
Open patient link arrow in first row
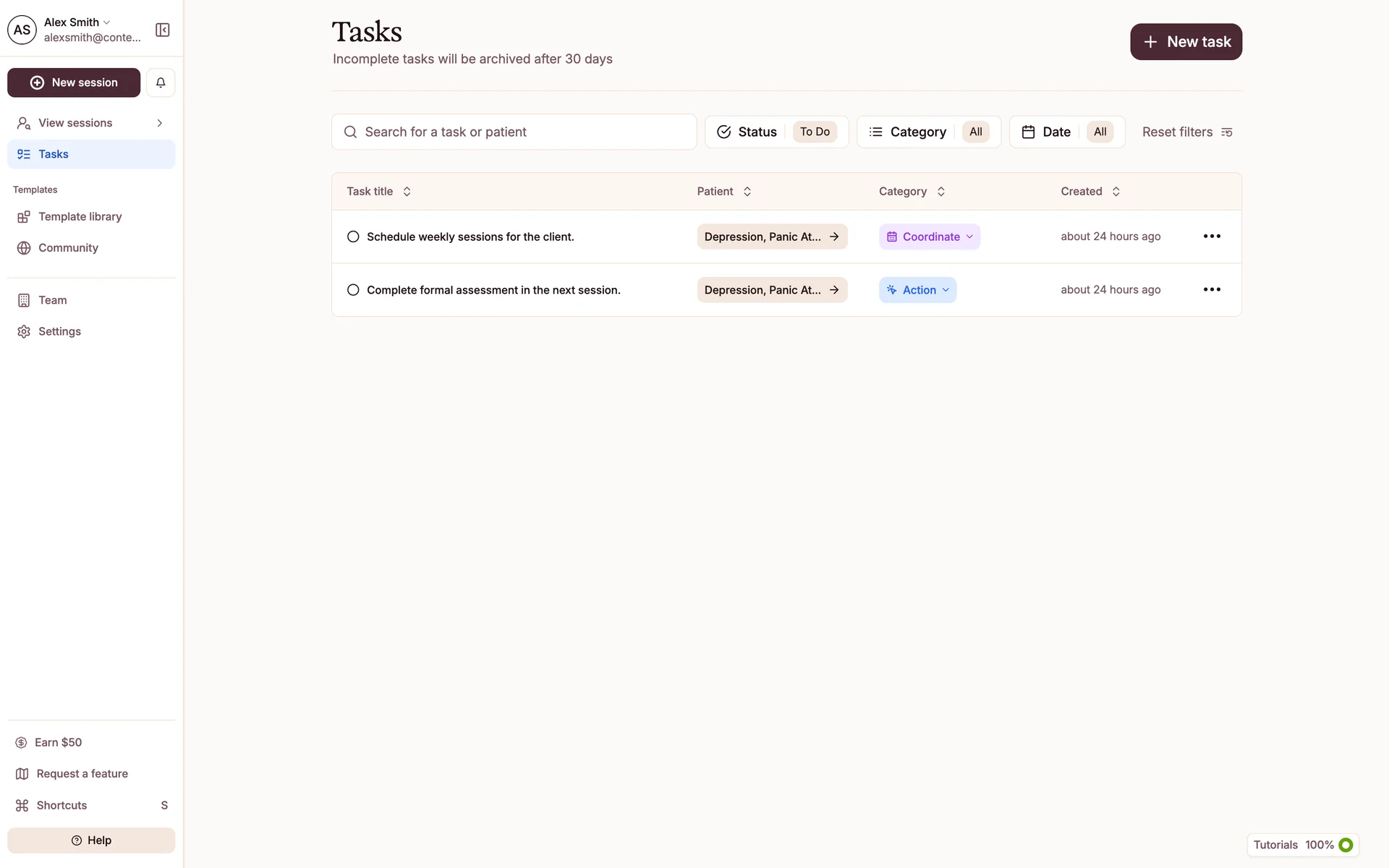834,237
